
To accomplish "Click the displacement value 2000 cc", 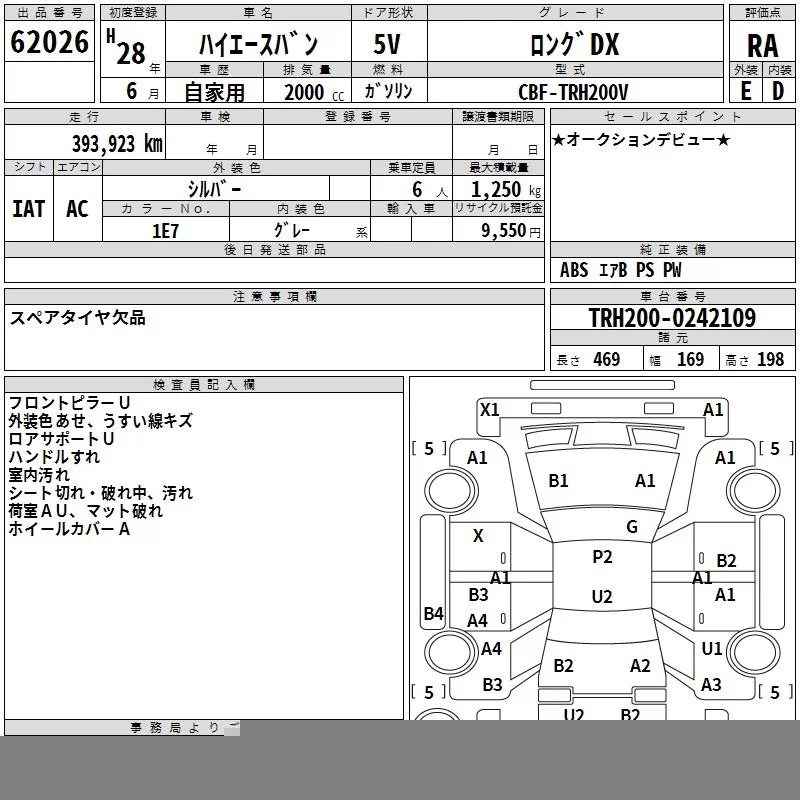I will click(314, 92).
